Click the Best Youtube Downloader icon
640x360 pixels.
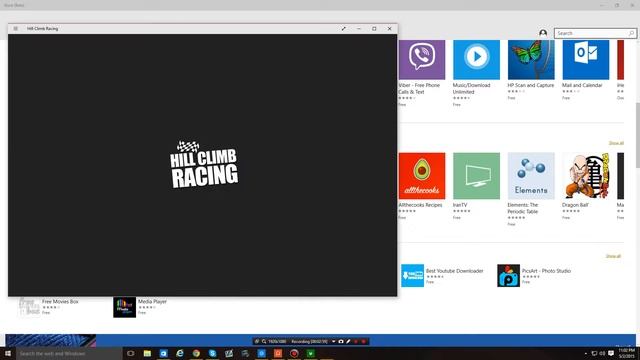412,276
